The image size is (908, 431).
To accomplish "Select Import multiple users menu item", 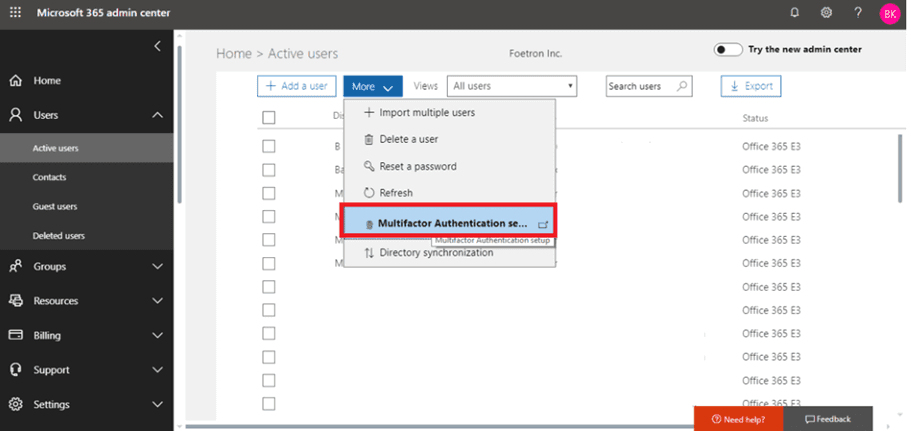I will click(449, 112).
